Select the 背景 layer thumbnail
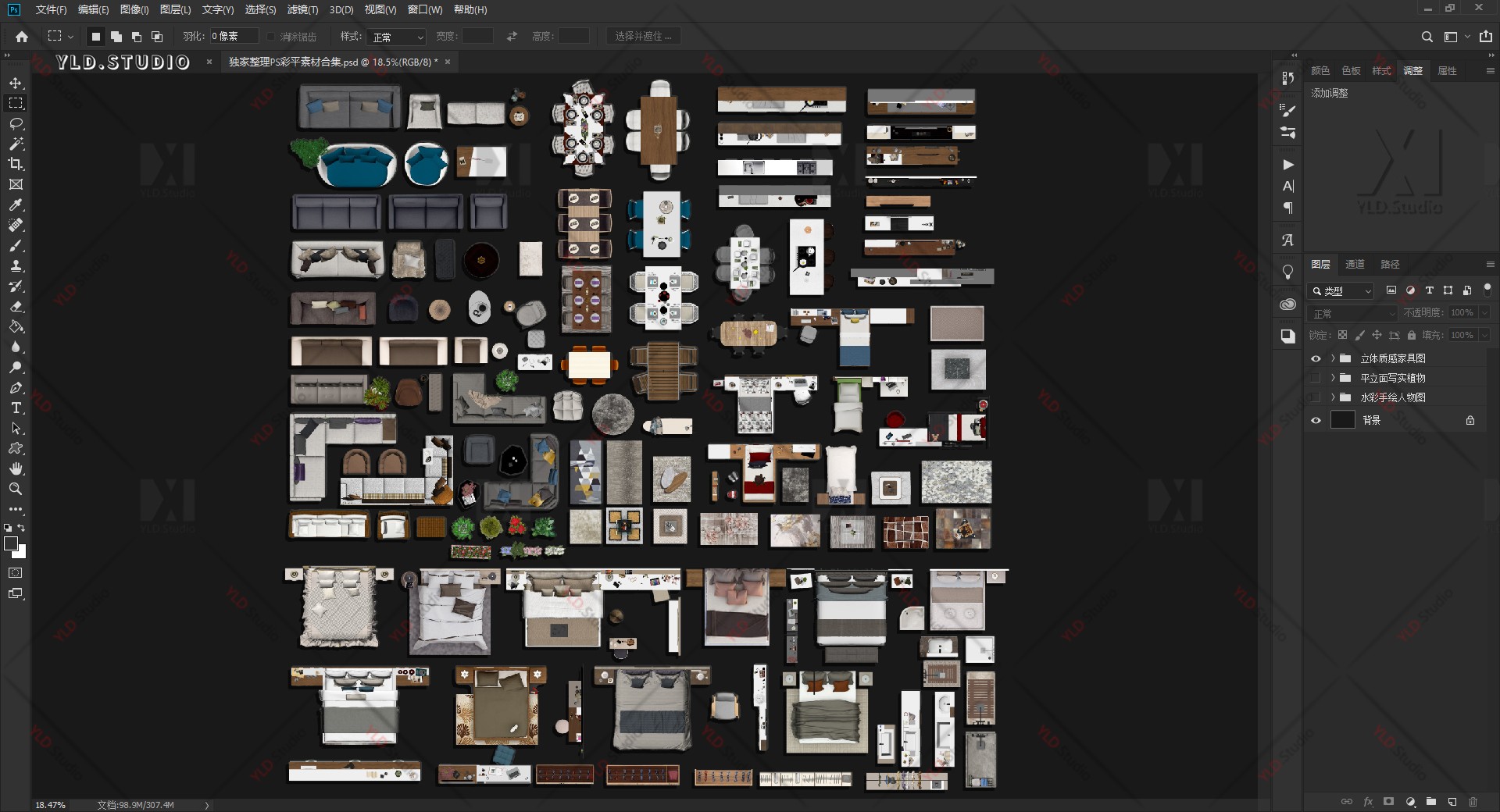 (1342, 420)
